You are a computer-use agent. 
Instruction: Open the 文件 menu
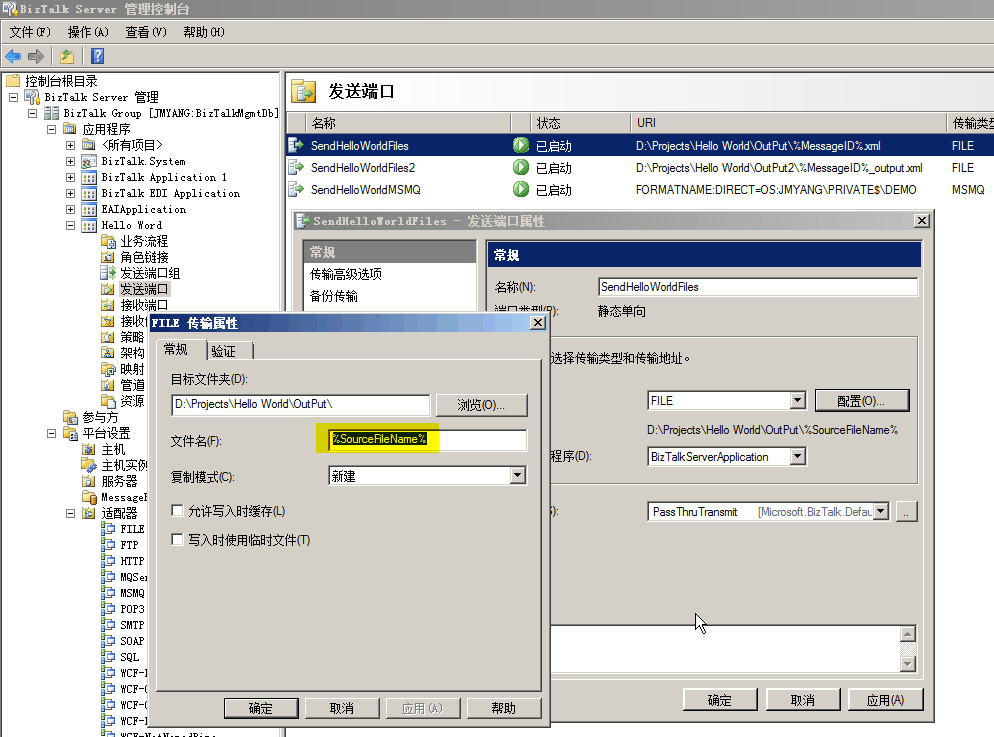tap(29, 32)
